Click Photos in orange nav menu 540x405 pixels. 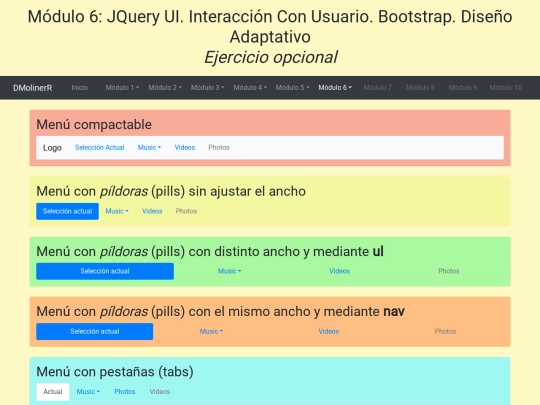point(445,331)
